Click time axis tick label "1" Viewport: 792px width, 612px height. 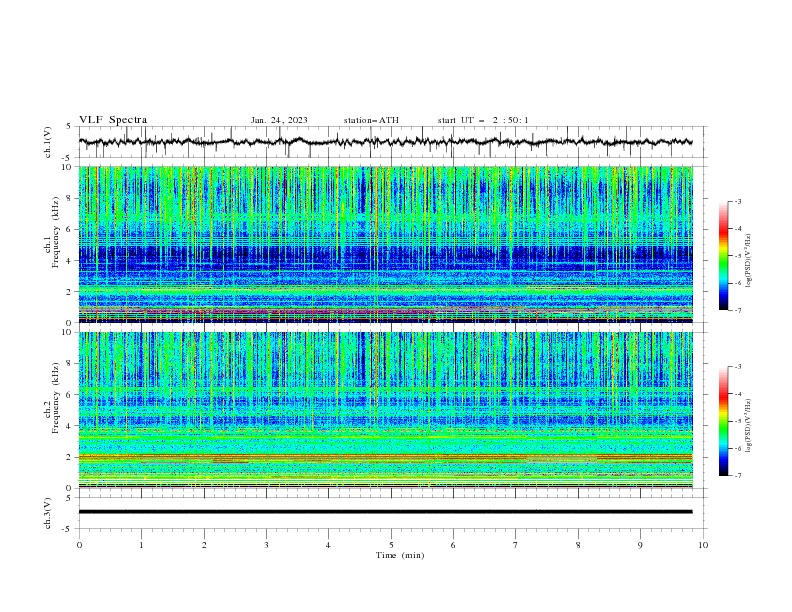tap(141, 545)
